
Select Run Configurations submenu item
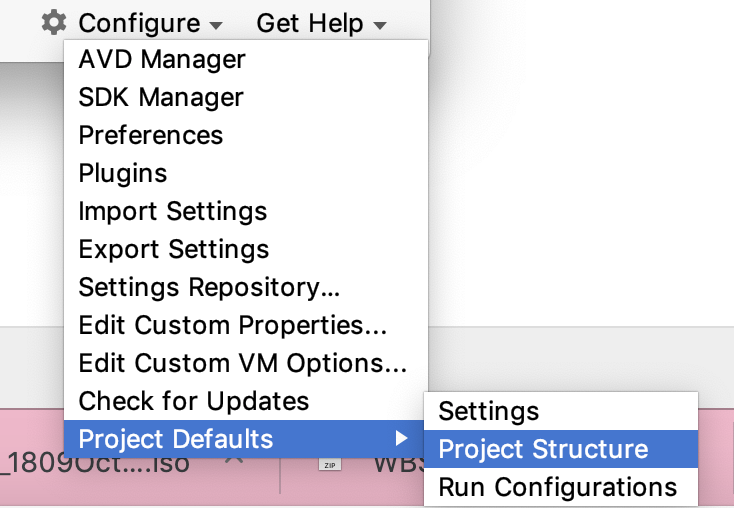[x=558, y=487]
